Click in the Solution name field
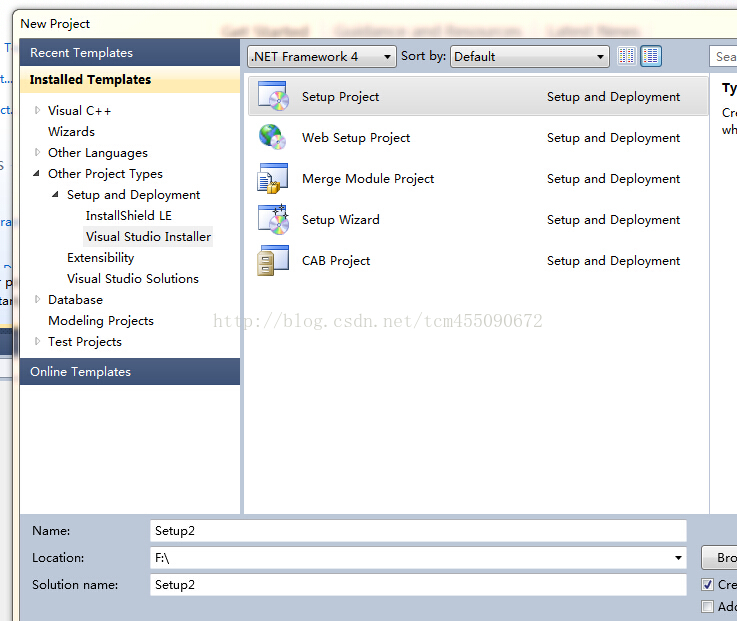The width and height of the screenshot is (737, 621). [x=418, y=584]
